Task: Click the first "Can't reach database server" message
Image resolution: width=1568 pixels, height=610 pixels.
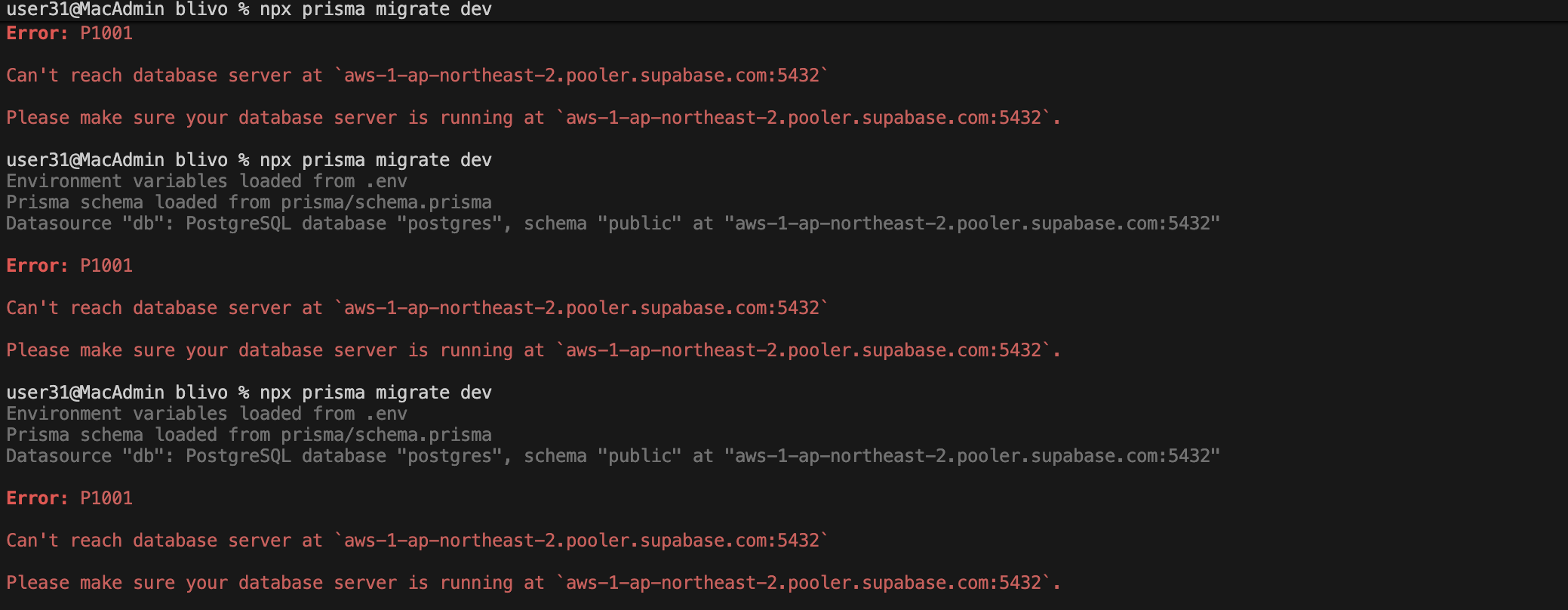Action: 417,75
